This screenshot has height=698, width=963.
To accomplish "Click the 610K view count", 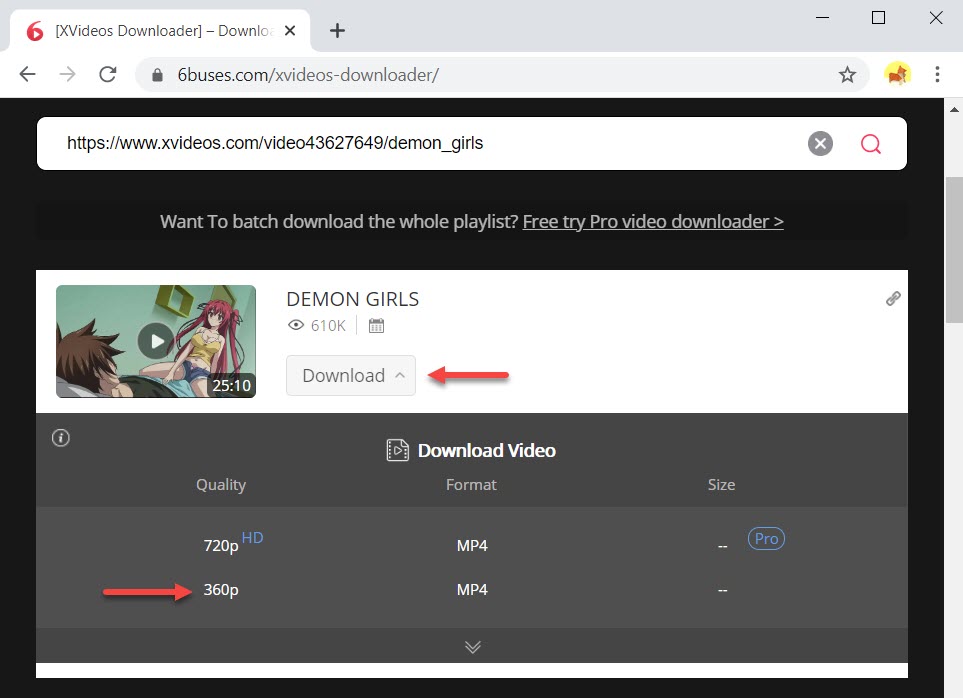I will [x=328, y=325].
